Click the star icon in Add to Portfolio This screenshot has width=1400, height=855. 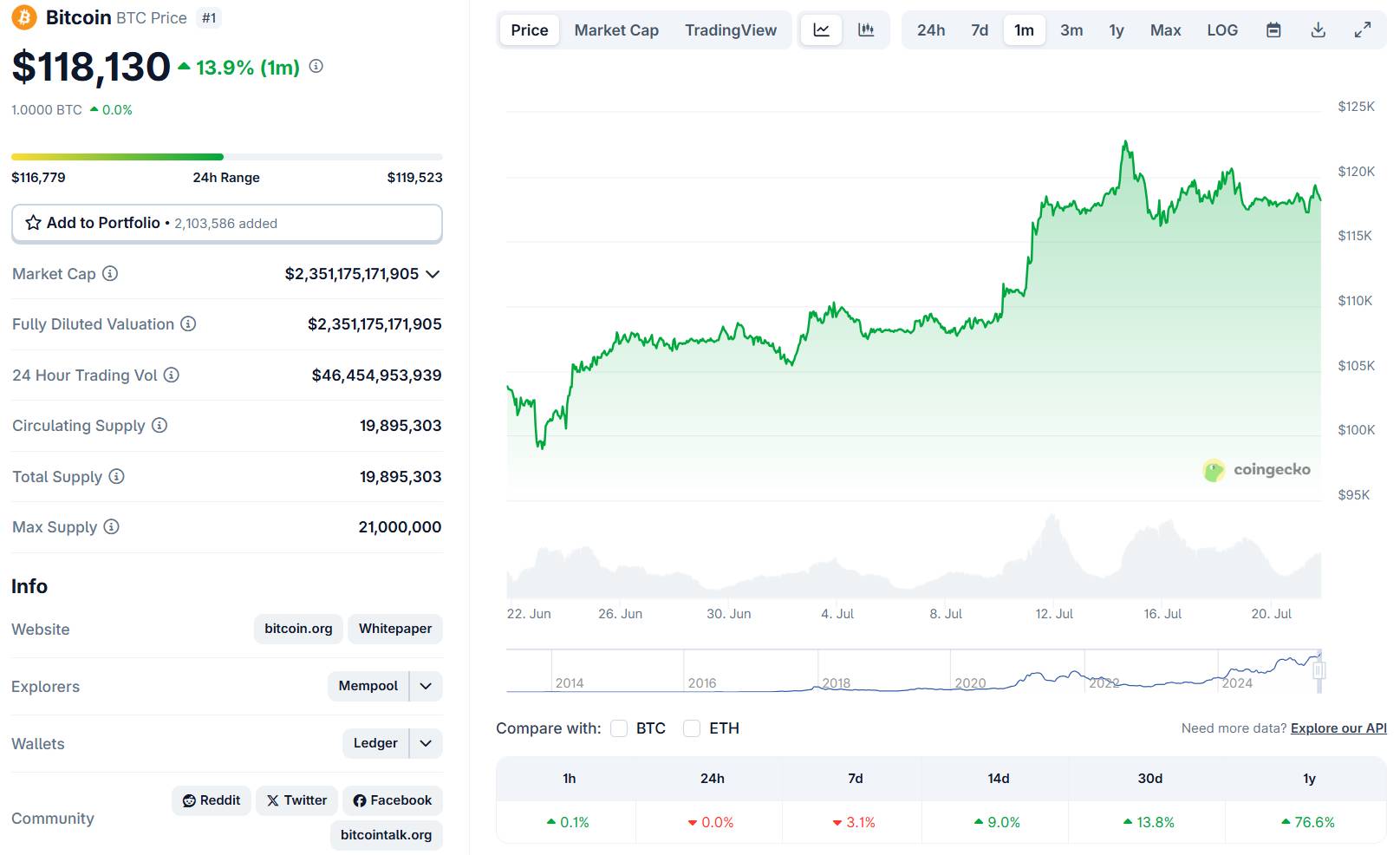pos(33,223)
